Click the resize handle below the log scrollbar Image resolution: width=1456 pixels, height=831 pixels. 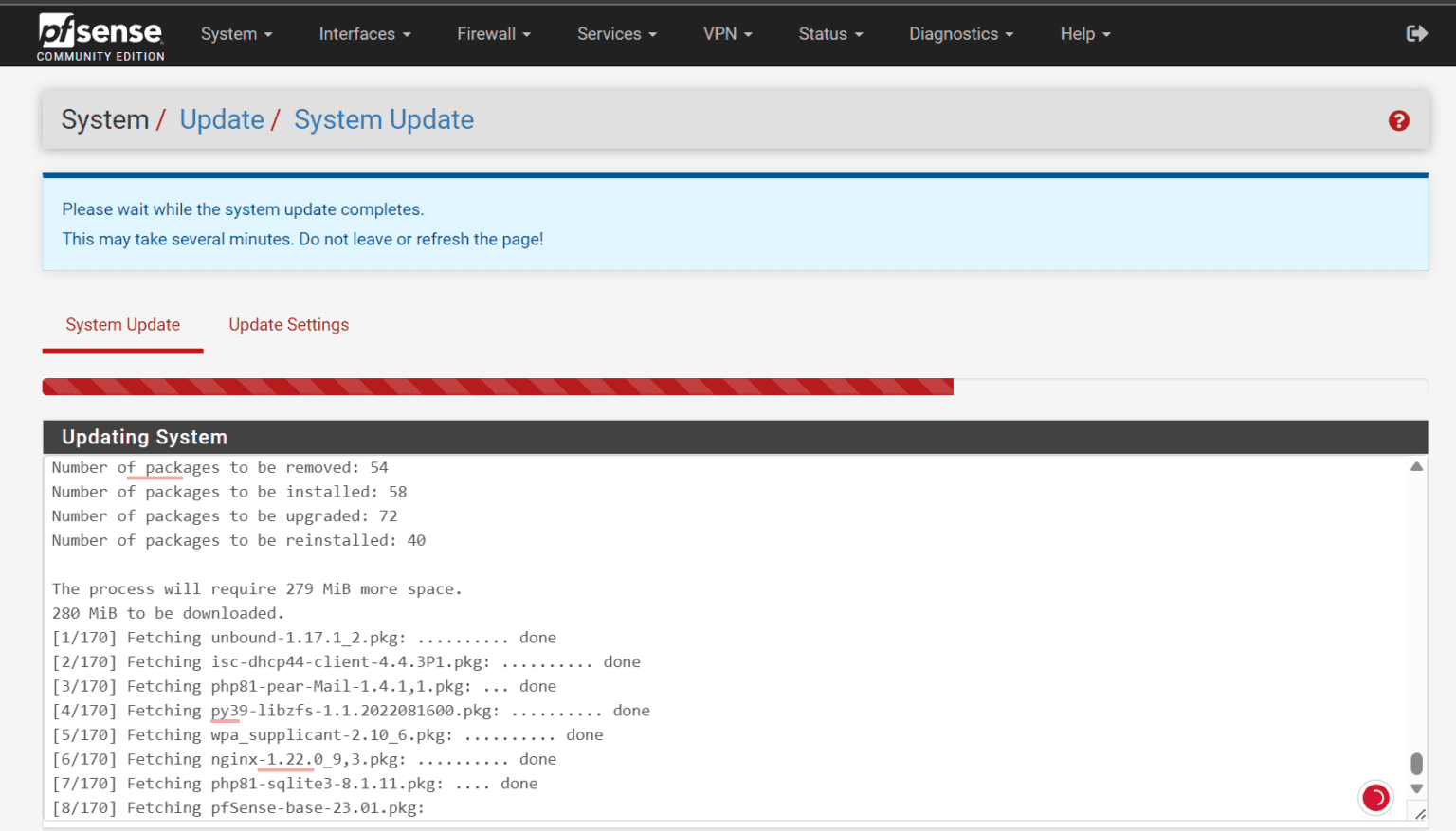1418,813
